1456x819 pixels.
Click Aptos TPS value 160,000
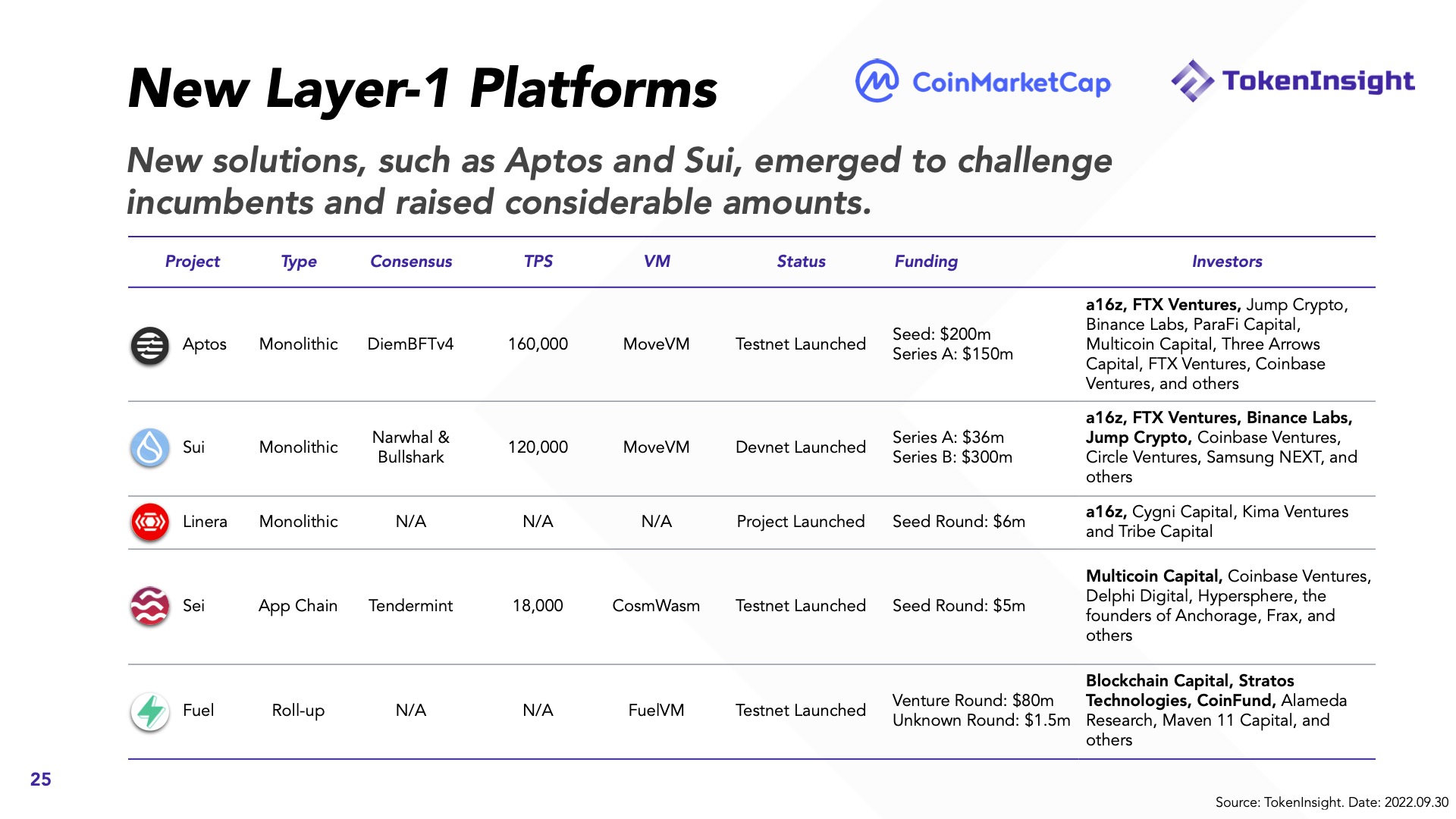coord(538,344)
